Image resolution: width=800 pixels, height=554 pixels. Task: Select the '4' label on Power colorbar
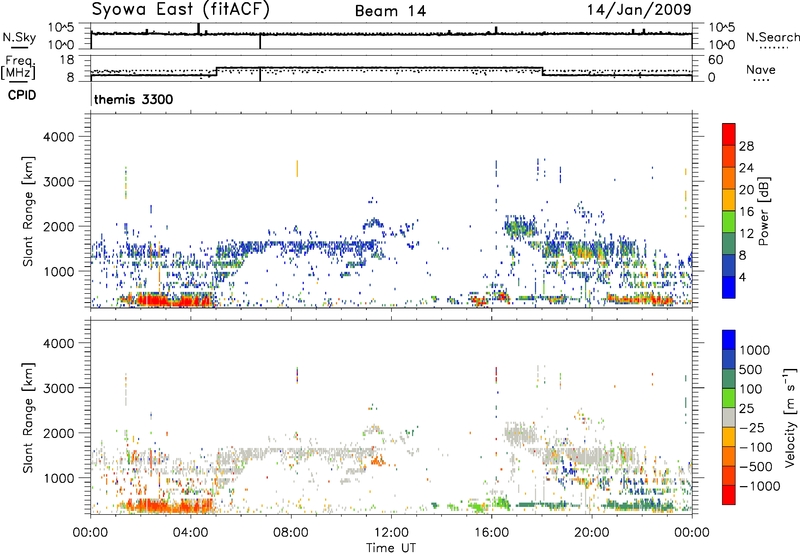pos(743,278)
